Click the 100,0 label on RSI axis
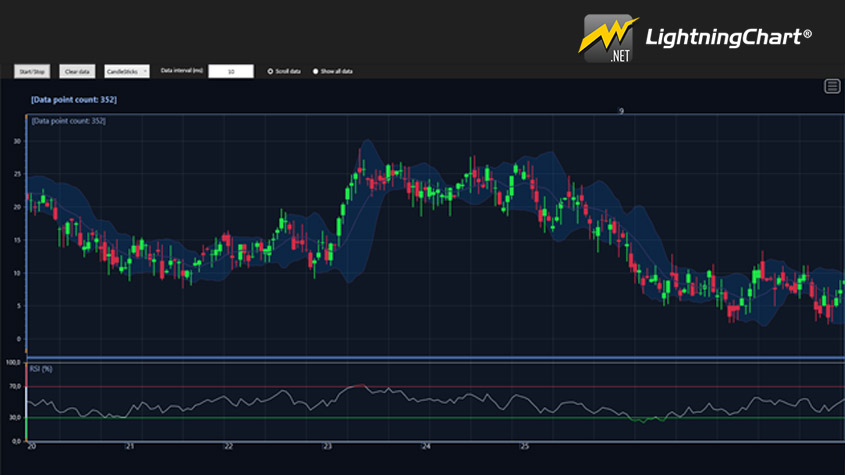Image resolution: width=845 pixels, height=475 pixels. 13,362
